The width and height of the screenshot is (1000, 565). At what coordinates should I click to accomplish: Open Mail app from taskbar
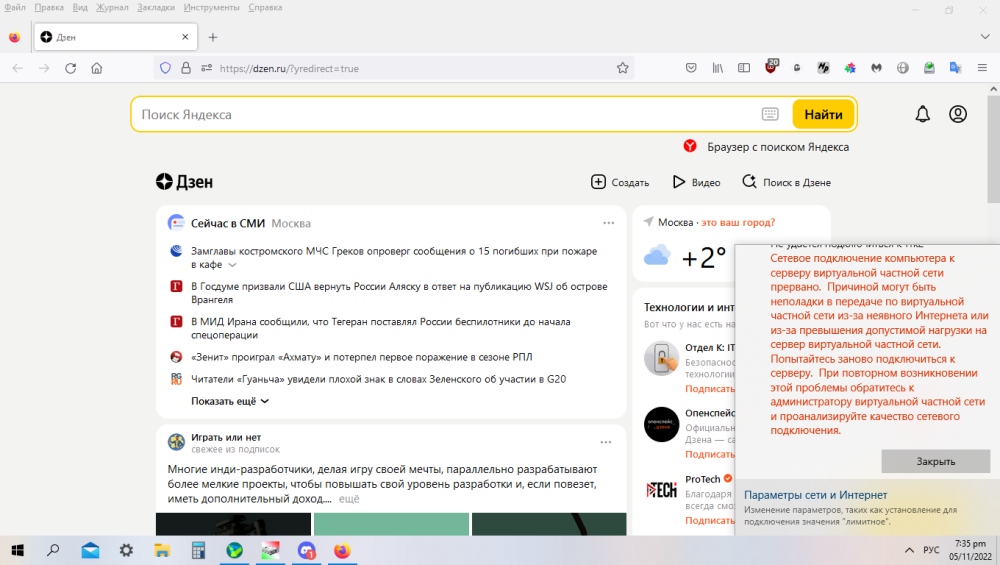pos(90,550)
